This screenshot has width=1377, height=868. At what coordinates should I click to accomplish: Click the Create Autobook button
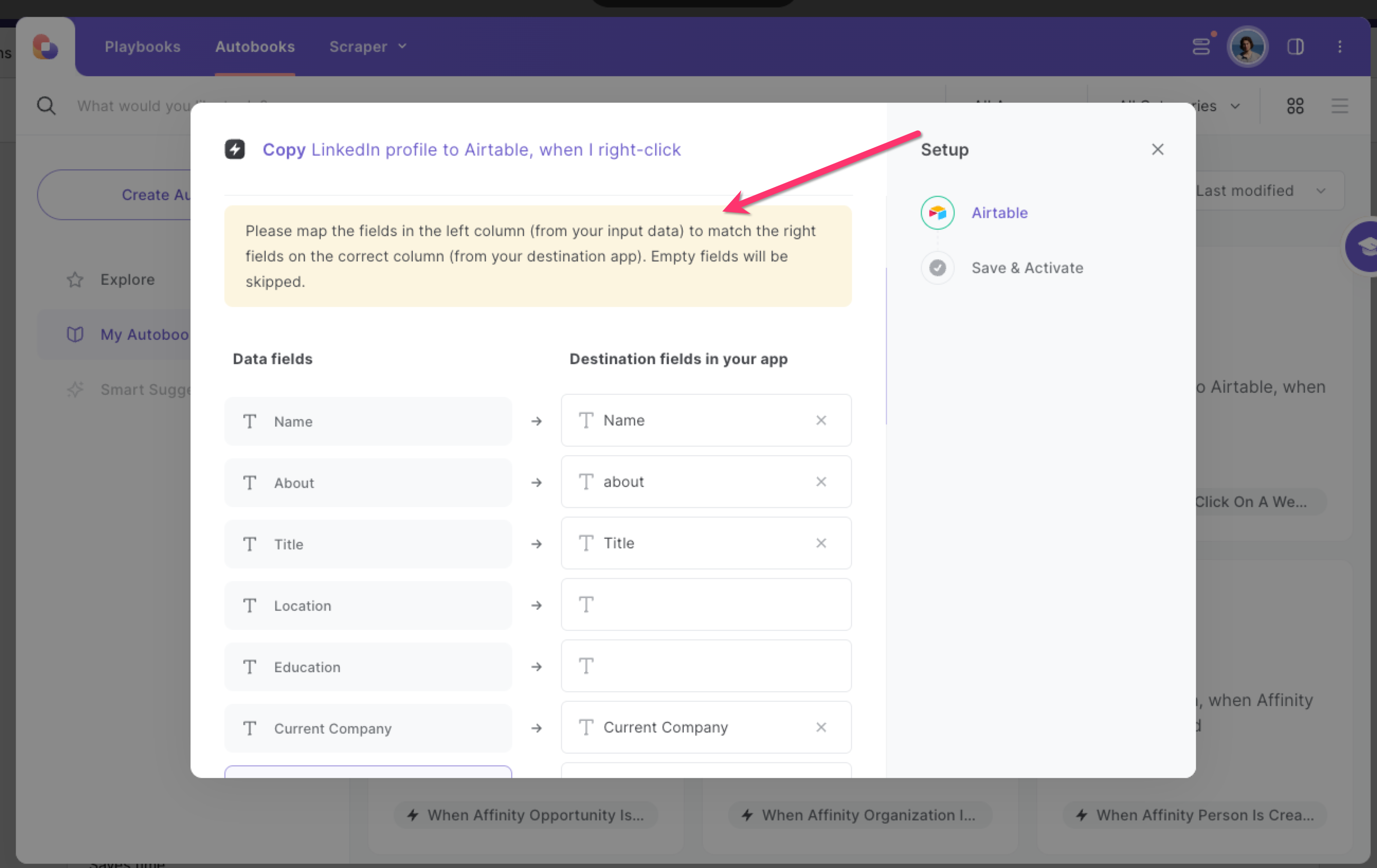pos(114,194)
